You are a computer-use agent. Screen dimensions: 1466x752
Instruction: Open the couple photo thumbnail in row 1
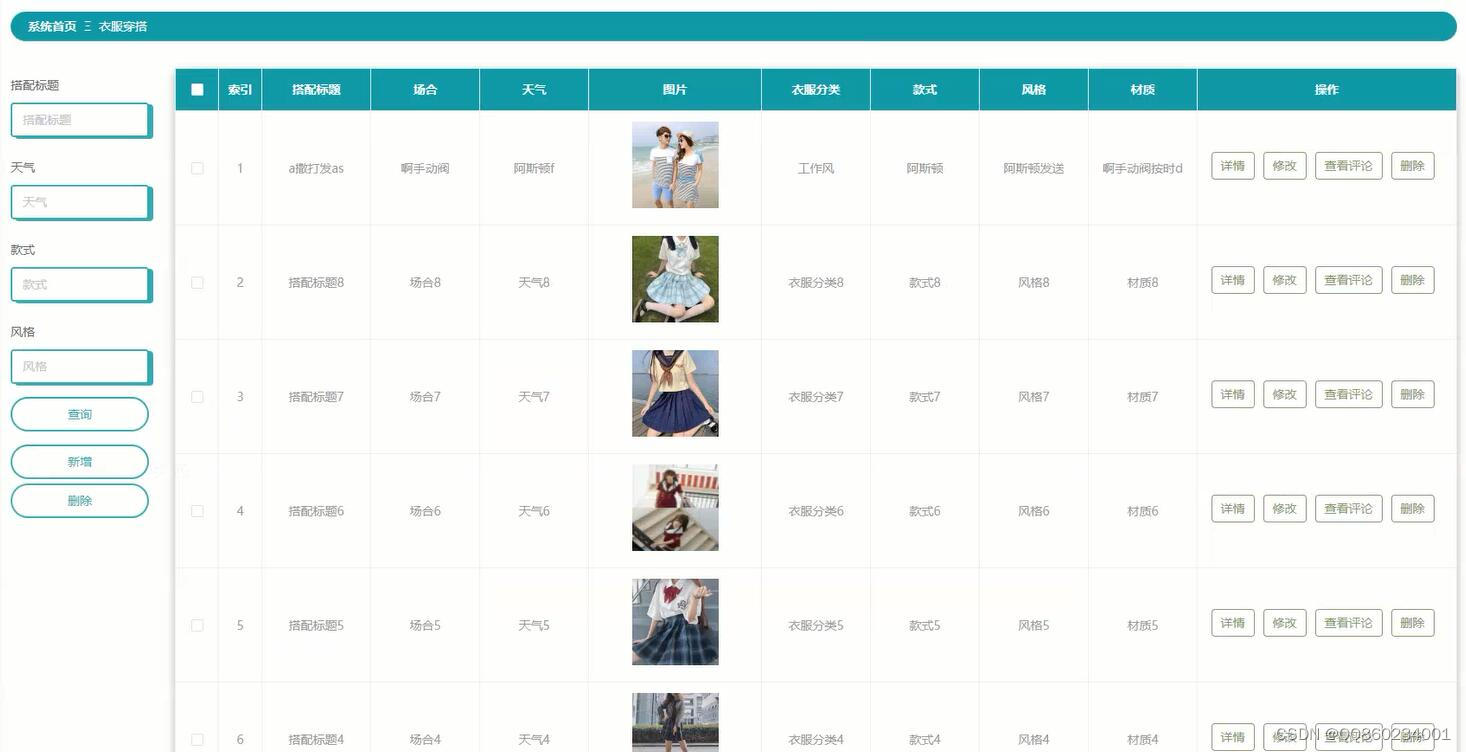pyautogui.click(x=675, y=165)
